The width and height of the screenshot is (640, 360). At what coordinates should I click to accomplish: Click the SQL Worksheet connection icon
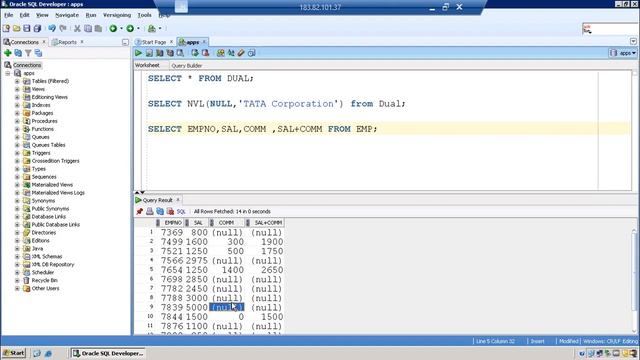(152, 28)
